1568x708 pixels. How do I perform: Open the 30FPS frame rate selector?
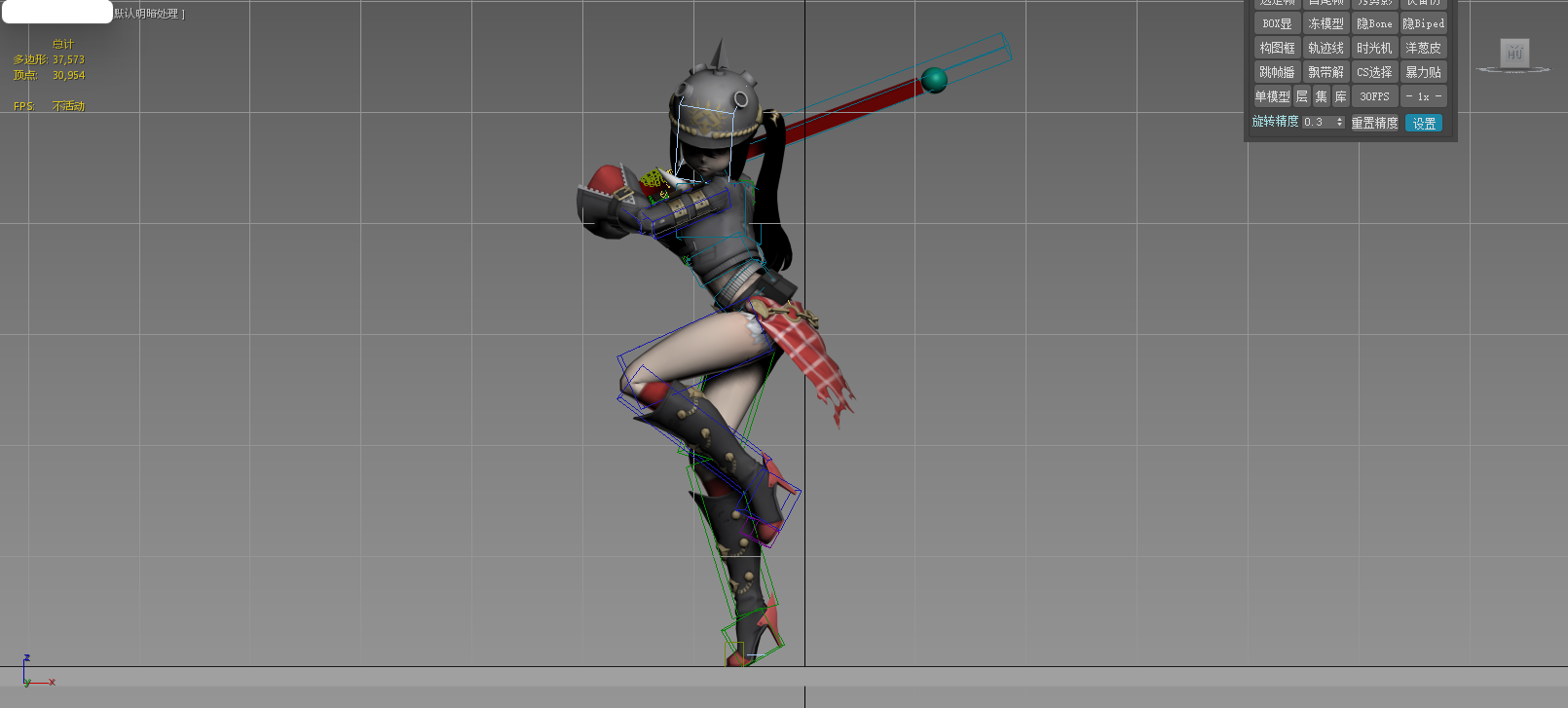pos(1374,96)
